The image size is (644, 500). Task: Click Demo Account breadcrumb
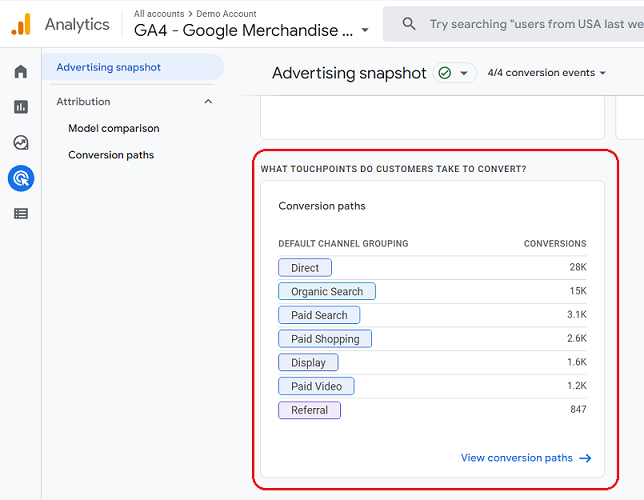(226, 14)
